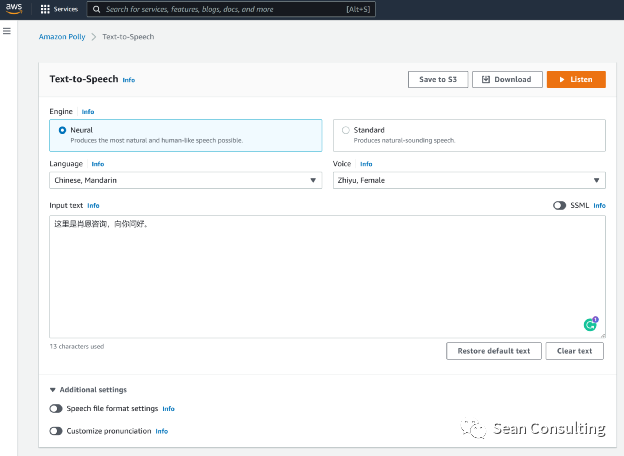Click the Grammarly icon in the text area

(591, 324)
